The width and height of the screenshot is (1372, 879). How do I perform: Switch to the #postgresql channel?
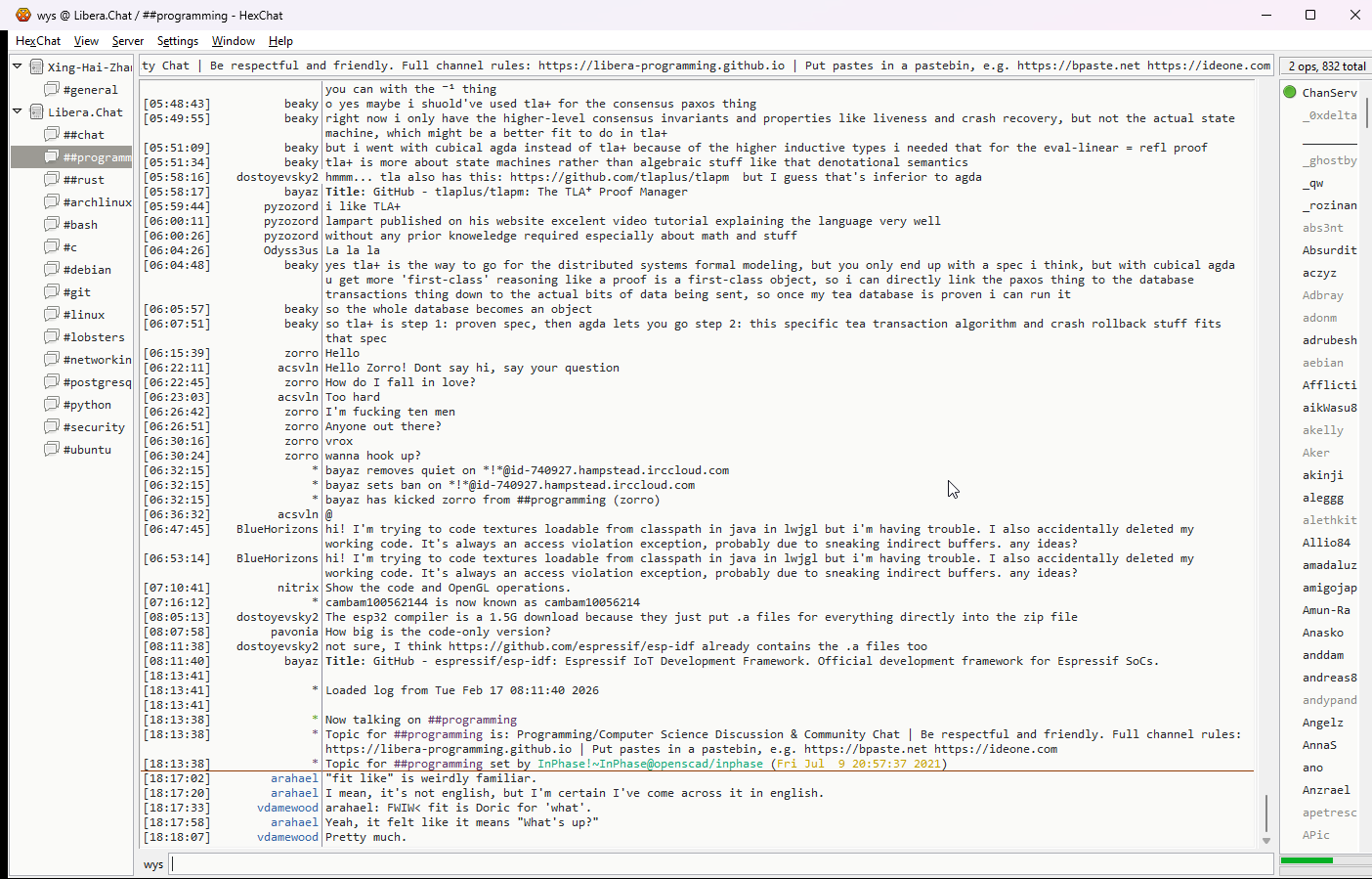(96, 382)
